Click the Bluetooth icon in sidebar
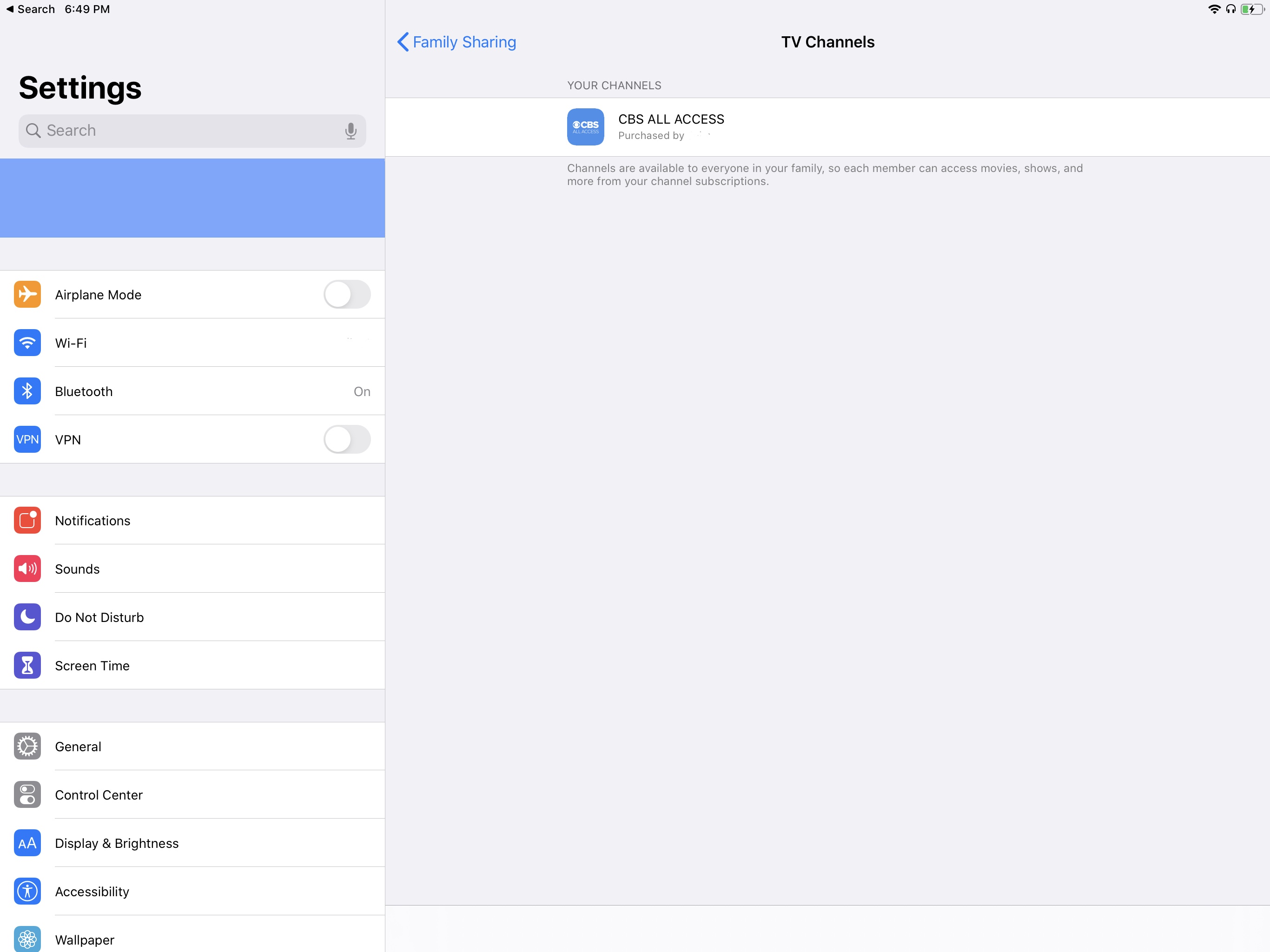 click(x=27, y=391)
